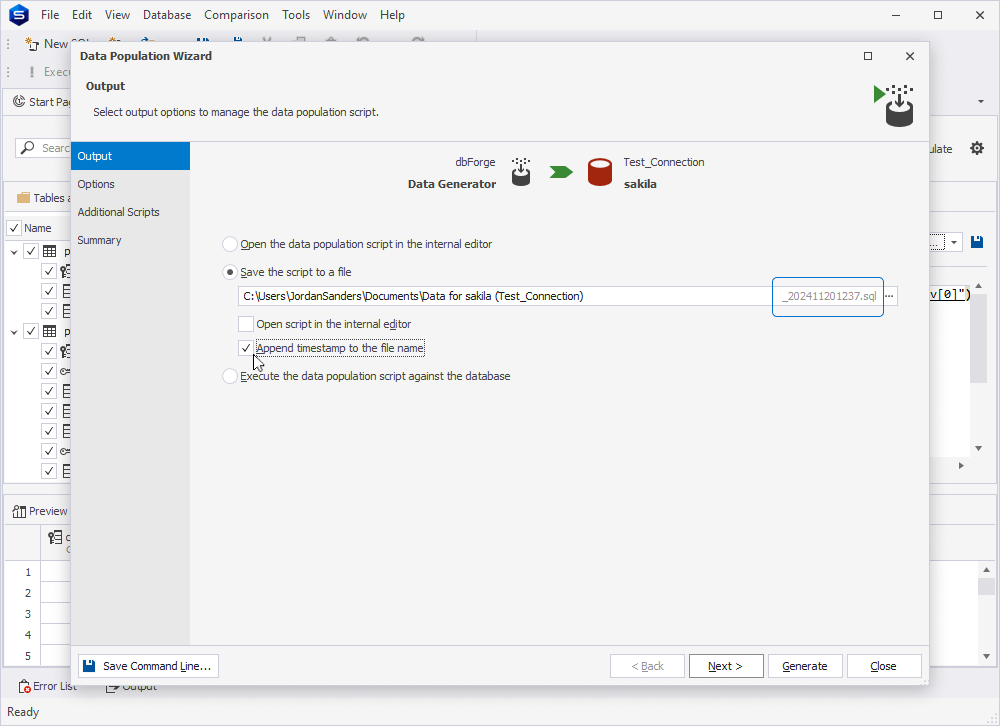Open the dropdown arrow beside the save icon
The width and height of the screenshot is (1000, 726).
(954, 242)
